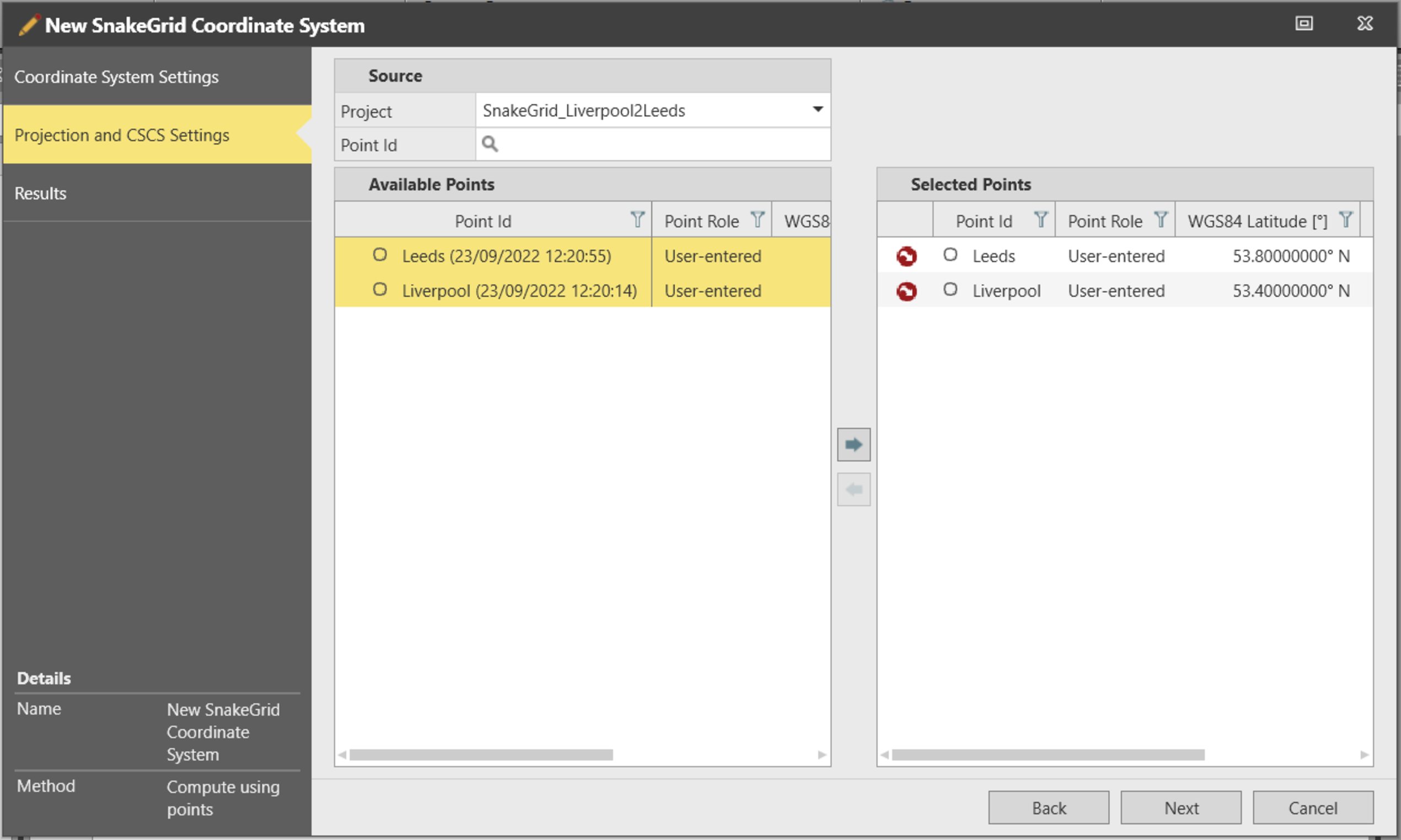This screenshot has width=1401, height=840.
Task: Sort by Point Role column in Available Points
Action: point(701,221)
